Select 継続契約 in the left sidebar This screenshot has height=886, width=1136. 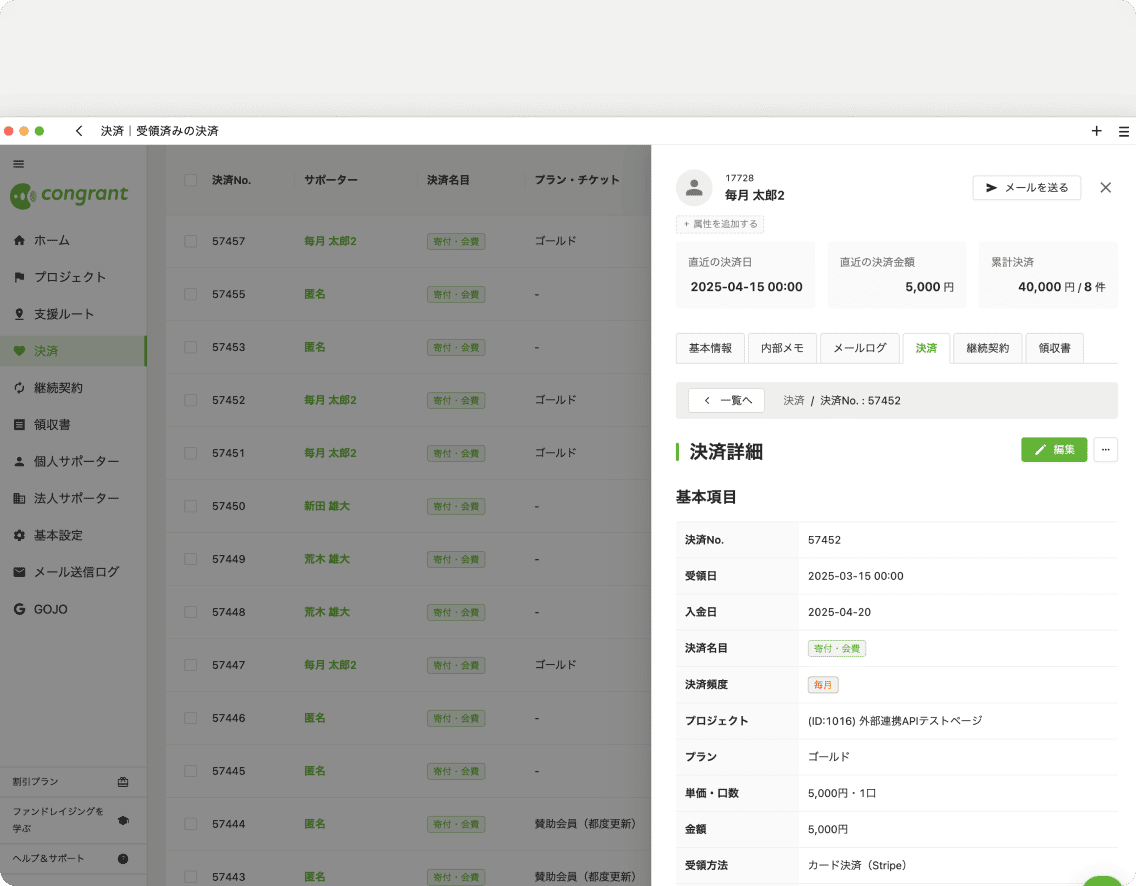click(x=58, y=388)
